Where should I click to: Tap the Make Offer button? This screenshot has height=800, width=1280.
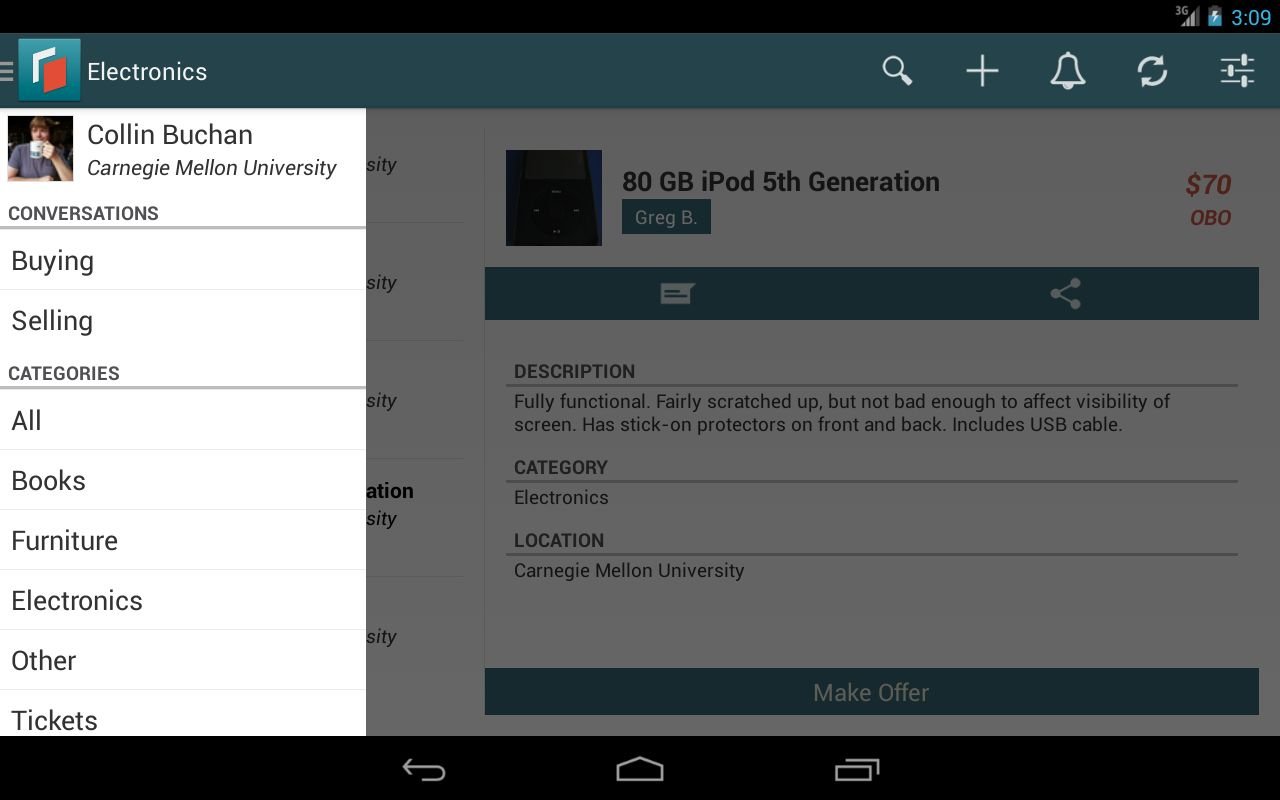[x=871, y=692]
